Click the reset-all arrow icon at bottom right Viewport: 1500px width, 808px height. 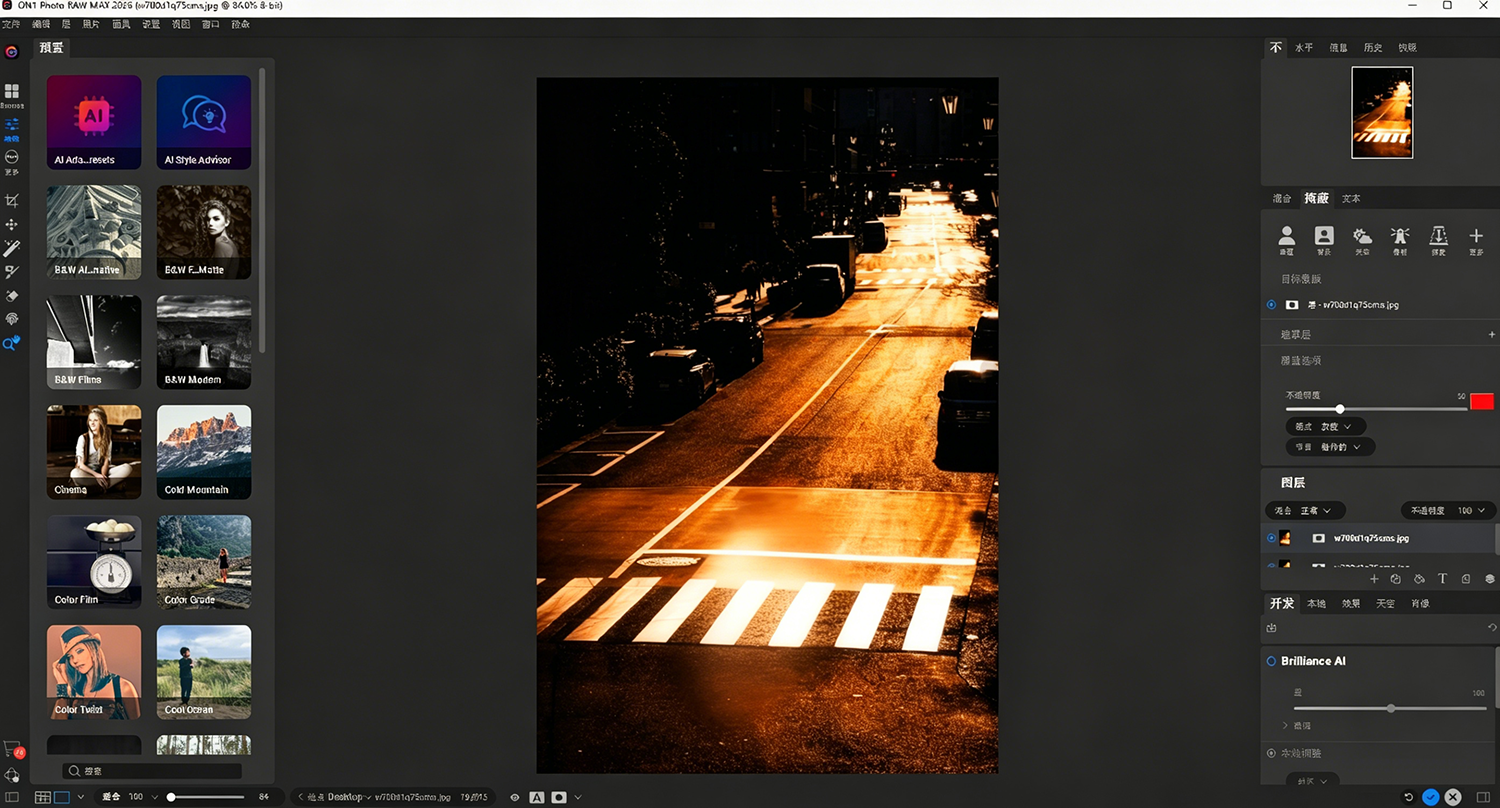click(1409, 797)
